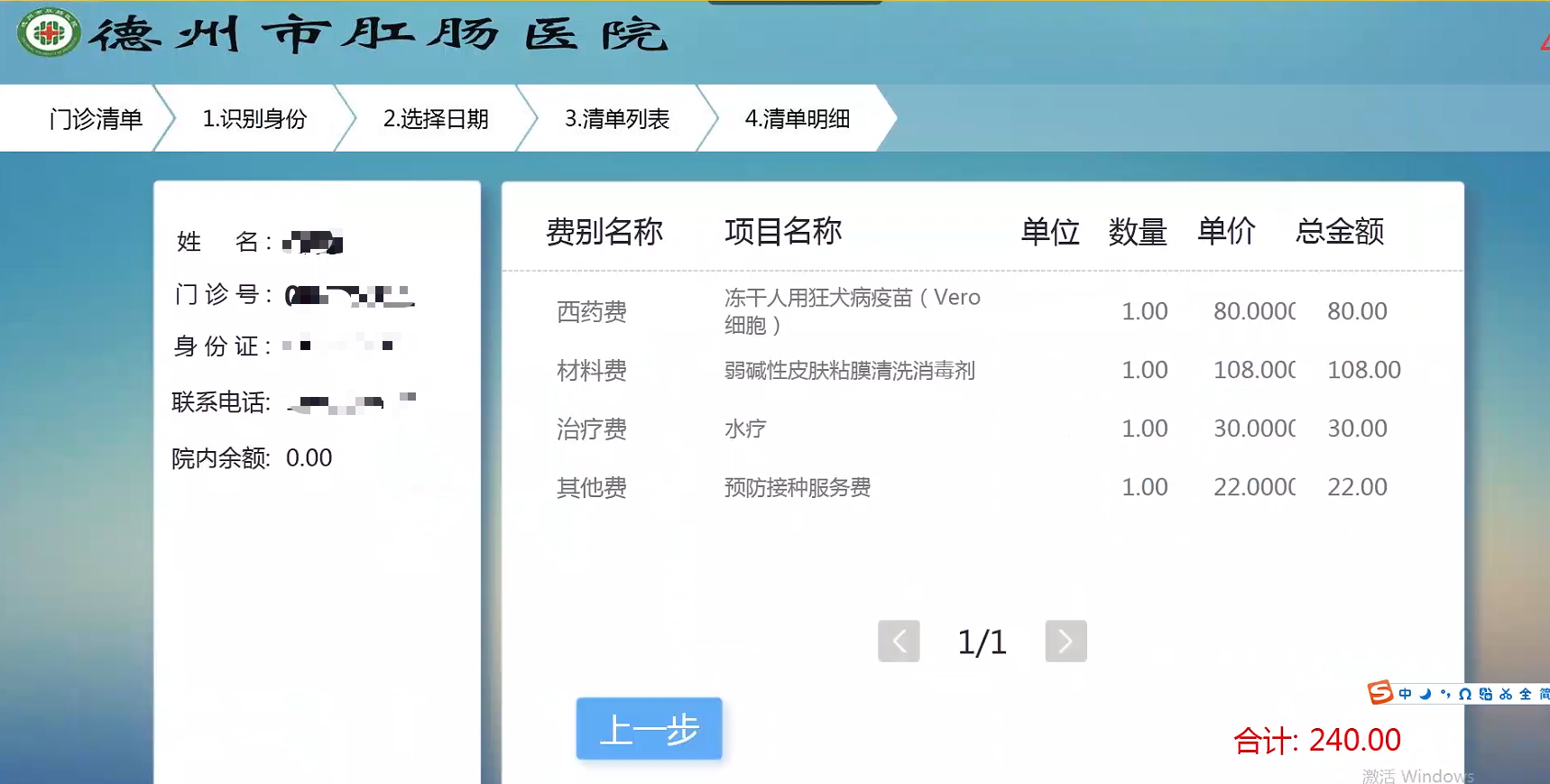Image resolution: width=1550 pixels, height=784 pixels.
Task: Click the scissors tool in IME bar
Action: (1506, 694)
